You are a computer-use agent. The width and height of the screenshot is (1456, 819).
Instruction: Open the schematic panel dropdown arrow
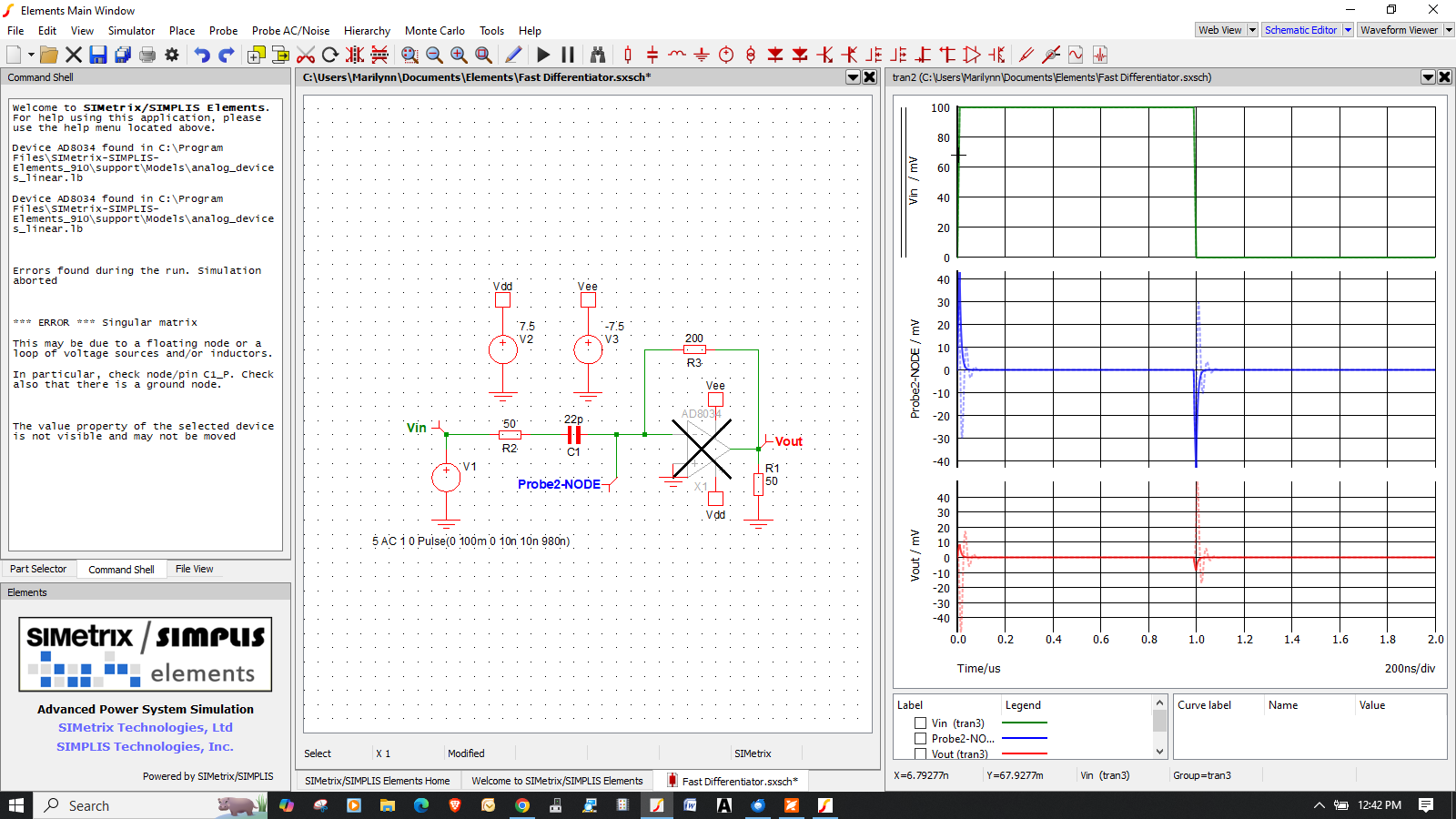tap(854, 77)
